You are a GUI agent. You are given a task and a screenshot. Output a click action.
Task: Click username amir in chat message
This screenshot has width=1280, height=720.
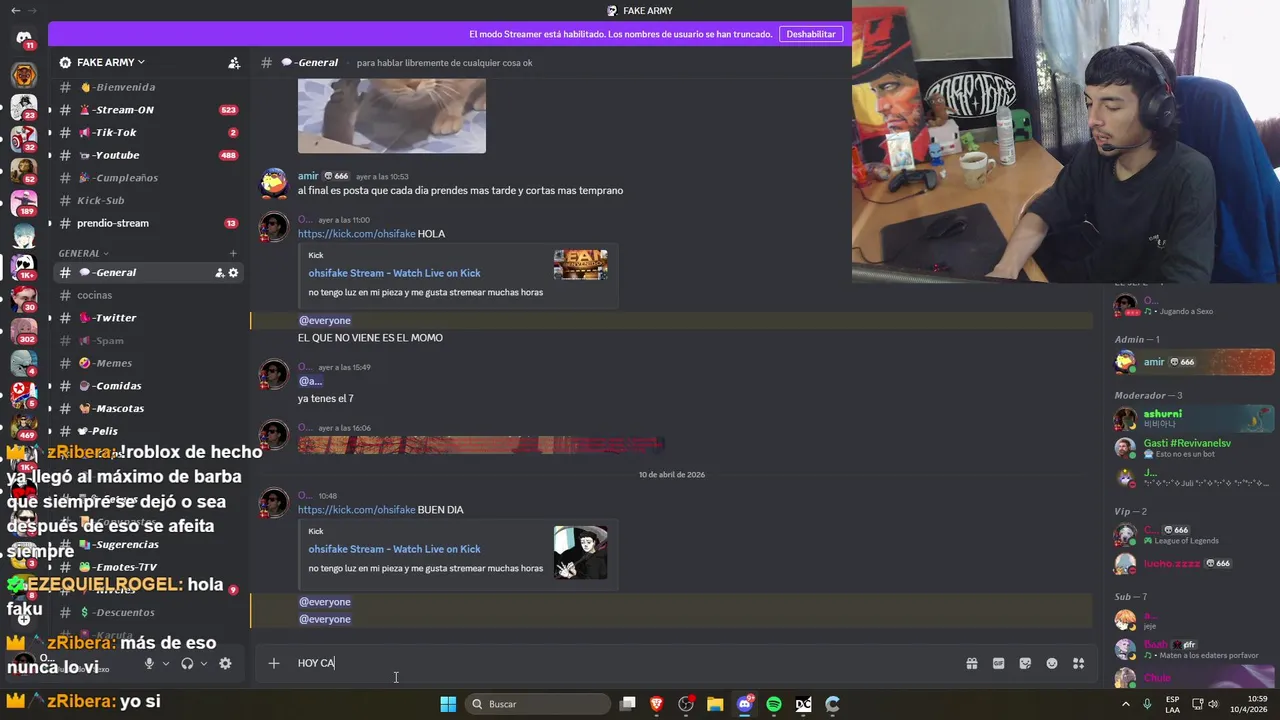click(x=308, y=176)
